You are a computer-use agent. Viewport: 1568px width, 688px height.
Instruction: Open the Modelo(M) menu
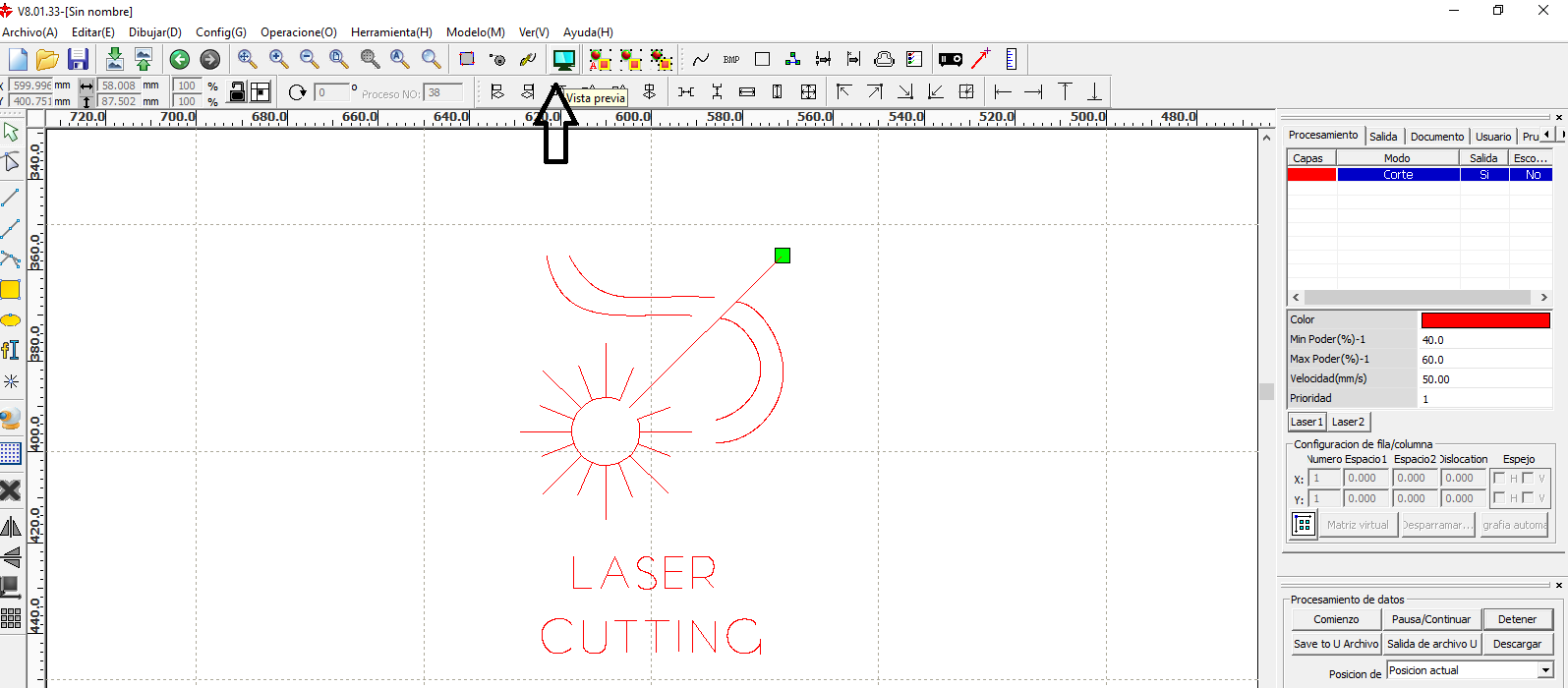click(476, 32)
